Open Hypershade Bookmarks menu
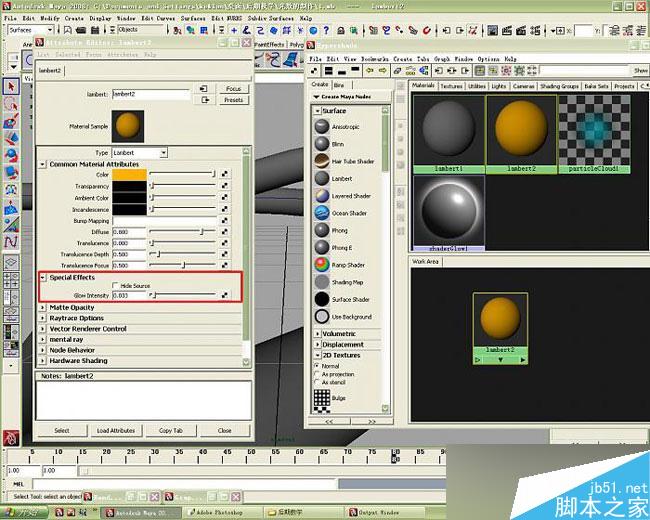650x520 pixels. [x=374, y=59]
